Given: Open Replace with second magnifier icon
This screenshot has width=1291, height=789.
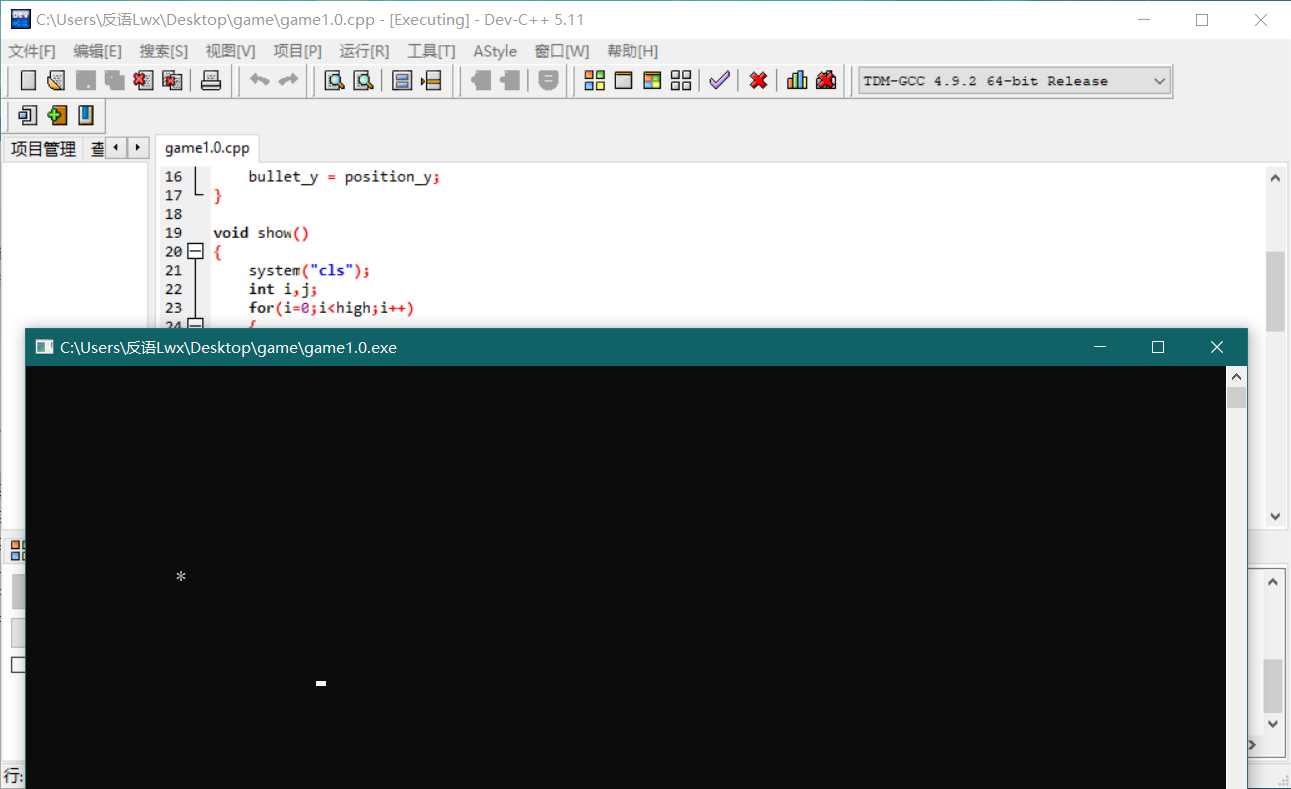Looking at the screenshot, I should (364, 81).
